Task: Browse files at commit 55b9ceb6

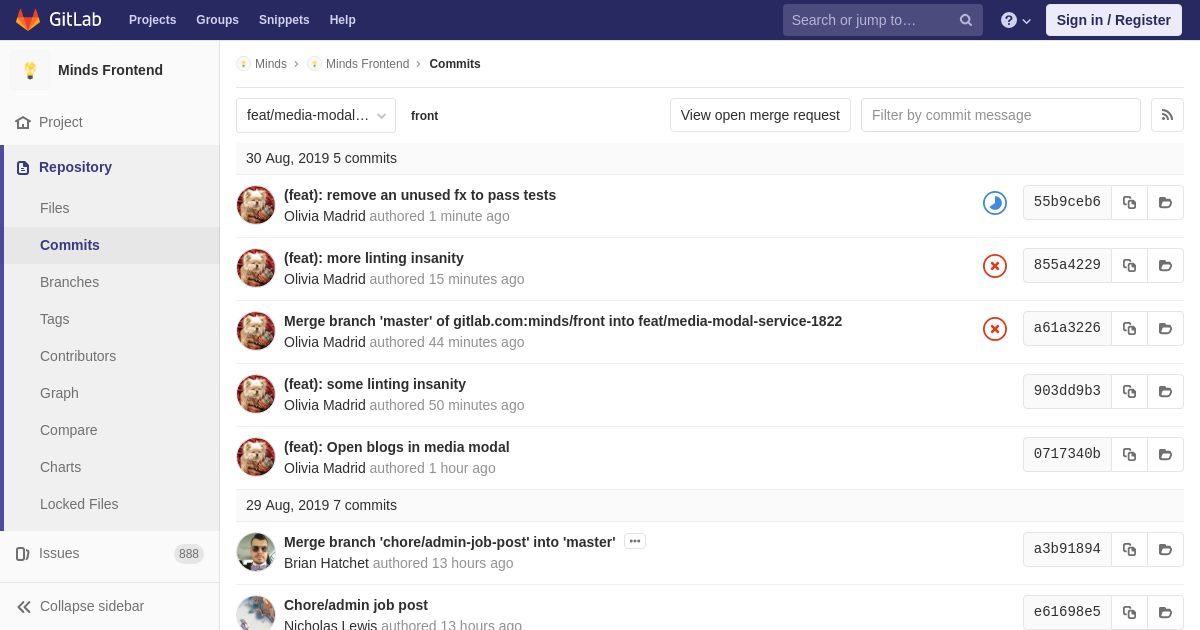Action: 1165,202
